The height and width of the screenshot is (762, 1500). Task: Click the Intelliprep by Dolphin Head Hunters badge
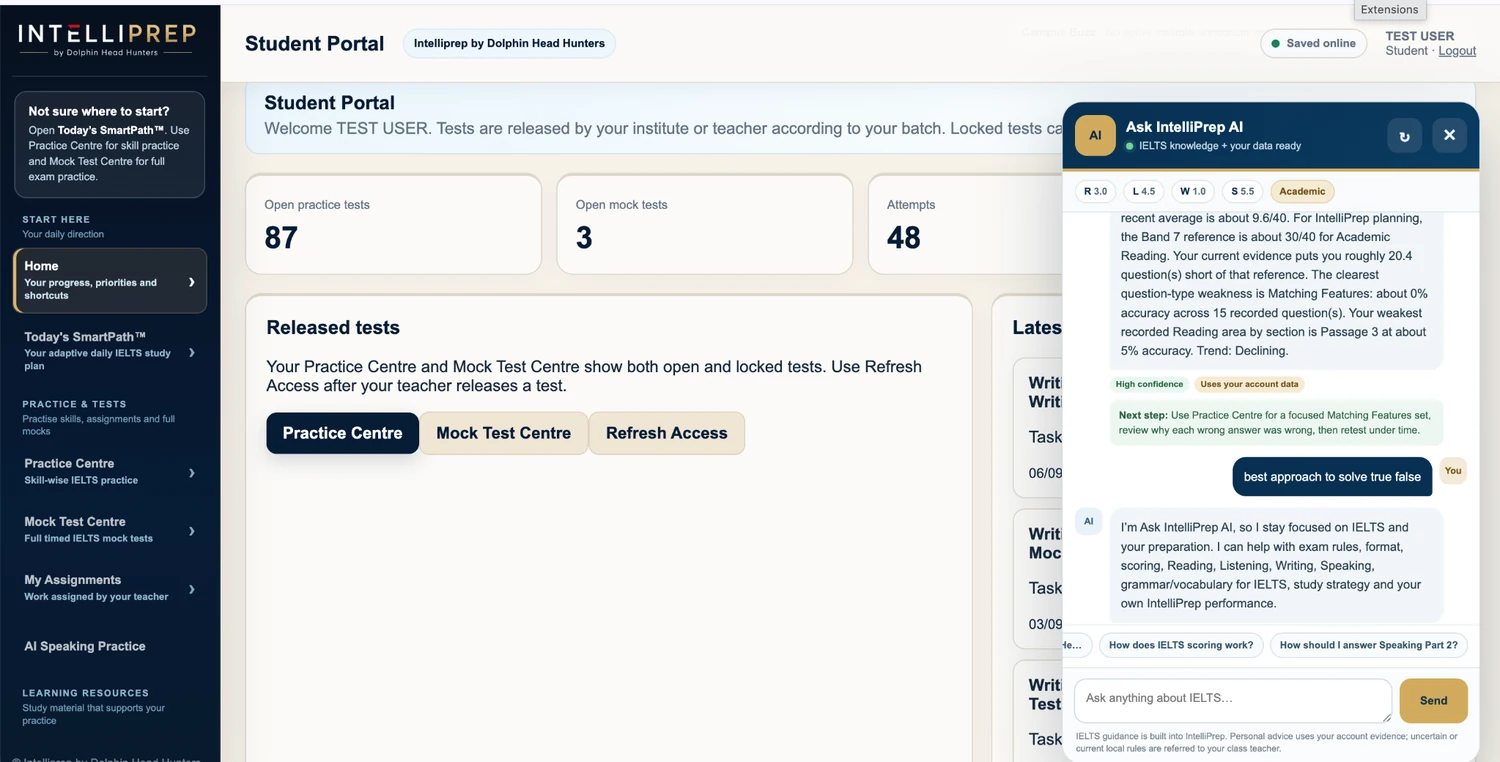point(509,43)
